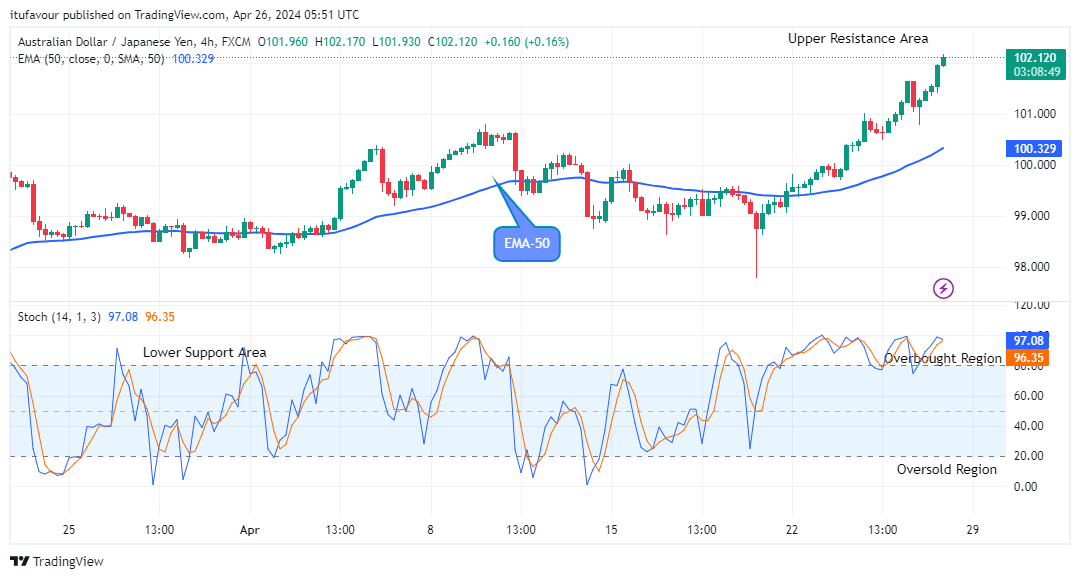Click the EMA (50, close, 0, SMA, 50) indicator legend

point(91,59)
